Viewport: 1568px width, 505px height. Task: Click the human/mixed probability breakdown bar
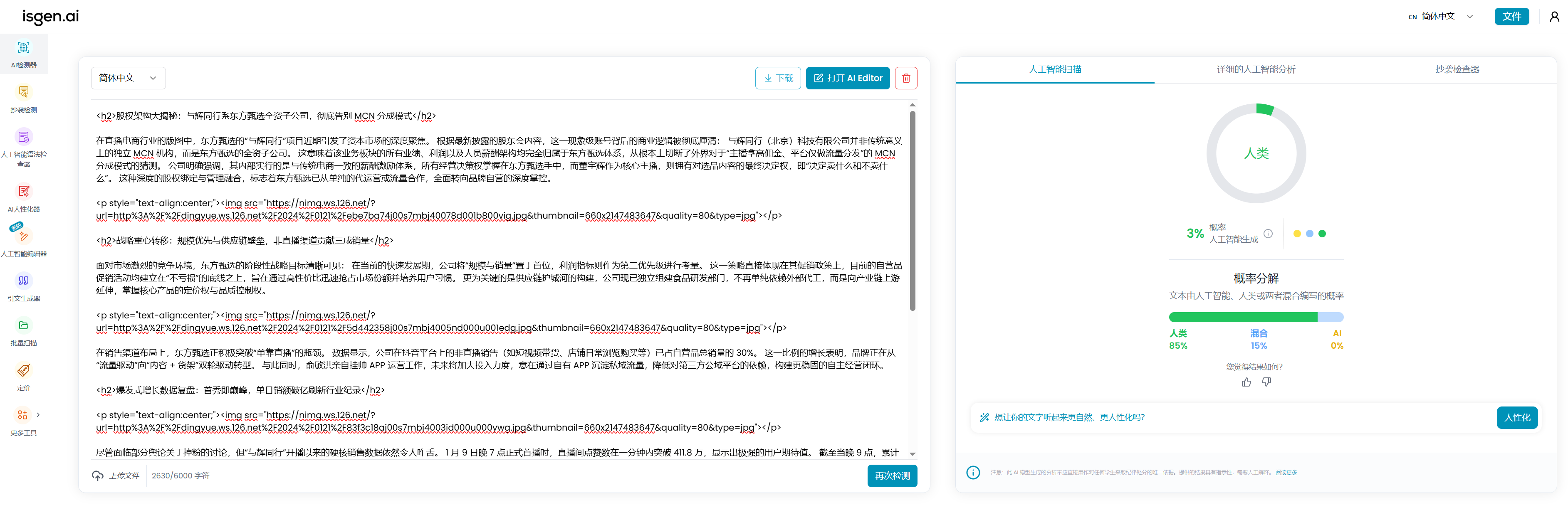click(1256, 317)
